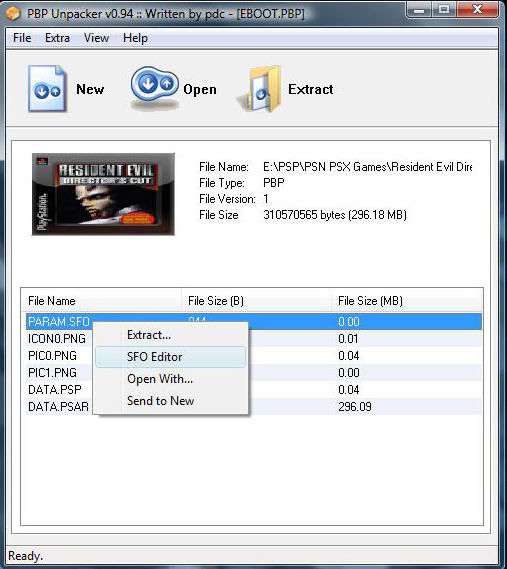Open the Extra menu
Viewport: 507px width, 569px height.
pyautogui.click(x=57, y=38)
